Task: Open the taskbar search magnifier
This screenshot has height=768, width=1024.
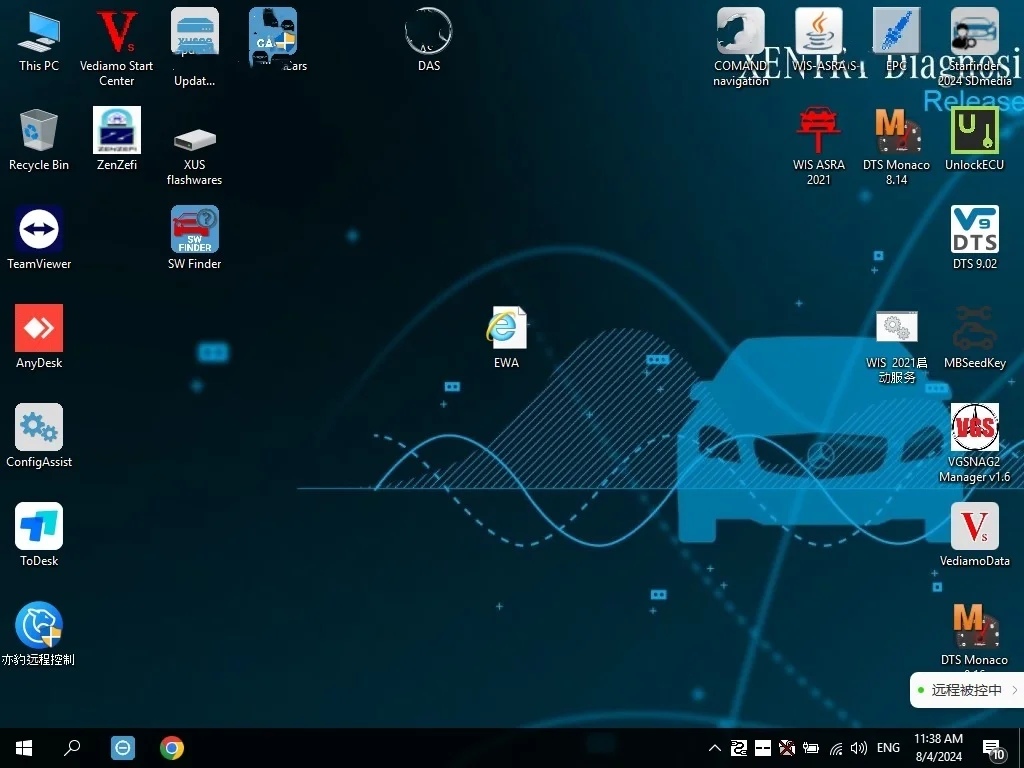Action: [72, 748]
